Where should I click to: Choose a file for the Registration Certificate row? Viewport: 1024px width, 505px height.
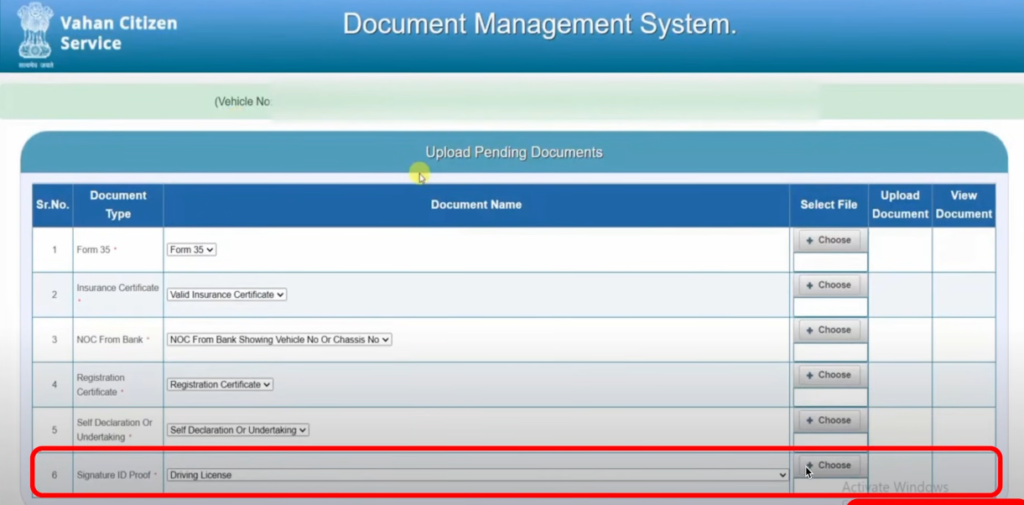click(828, 376)
